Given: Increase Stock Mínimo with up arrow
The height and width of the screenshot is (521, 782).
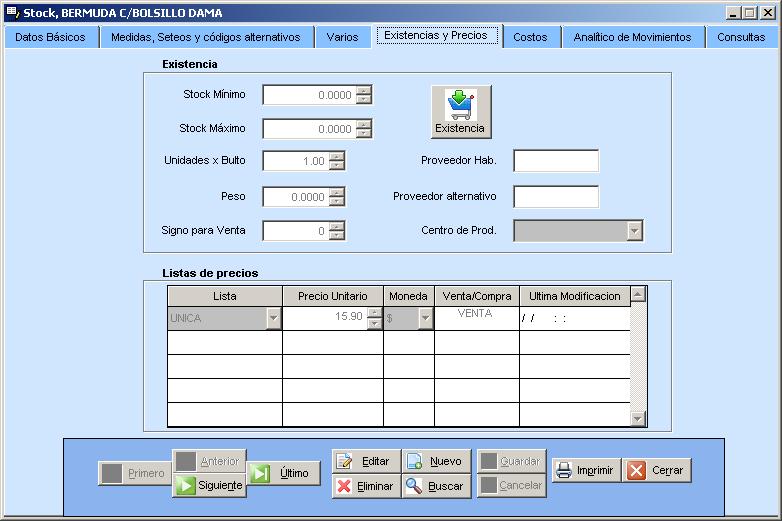Looking at the screenshot, I should pos(364,90).
